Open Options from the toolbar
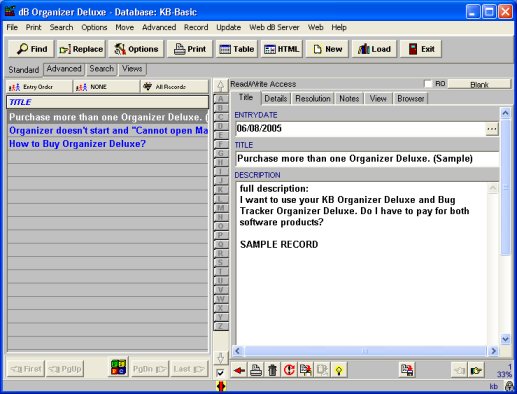Viewport: 517px width, 394px height. [136, 49]
